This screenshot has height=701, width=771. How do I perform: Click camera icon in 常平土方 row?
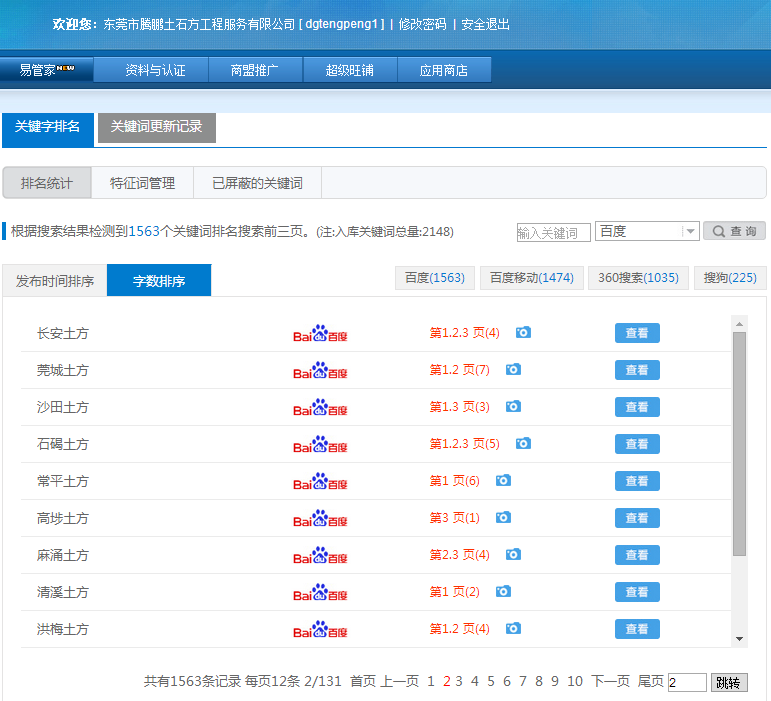503,480
